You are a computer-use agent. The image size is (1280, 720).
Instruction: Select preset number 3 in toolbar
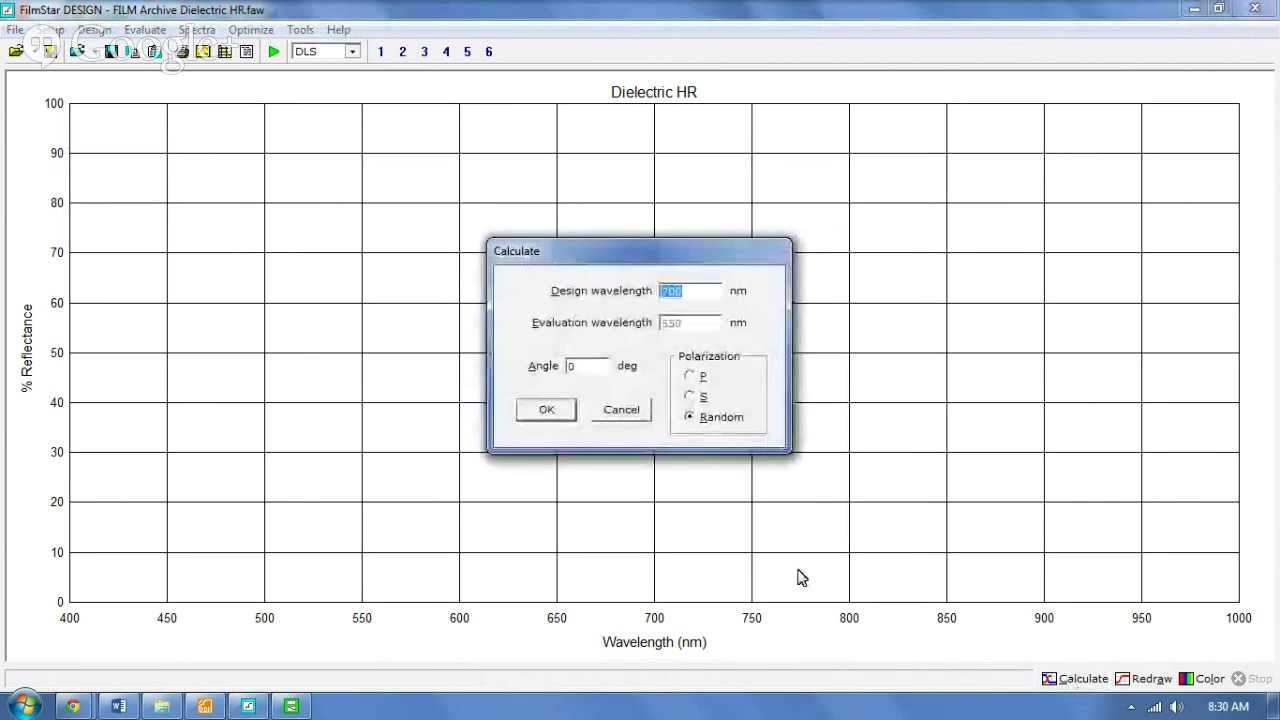tap(424, 51)
